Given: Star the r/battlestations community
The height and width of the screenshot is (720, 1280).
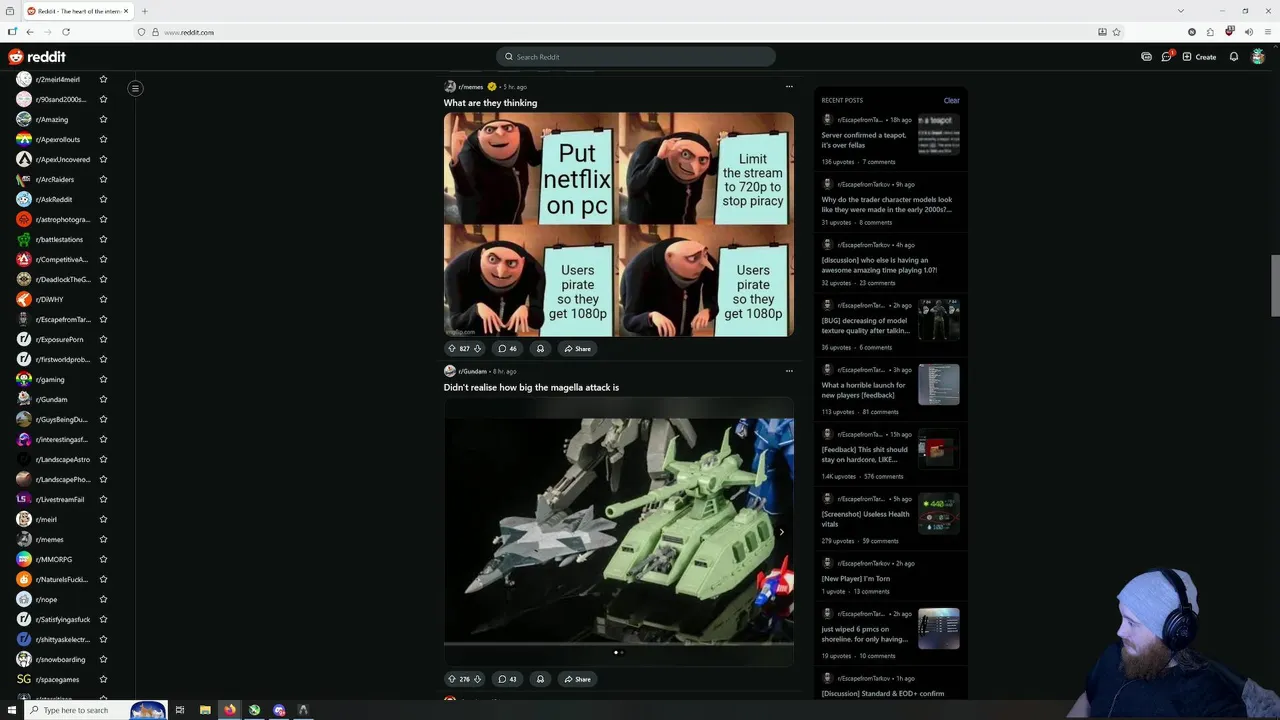Looking at the screenshot, I should coord(103,239).
